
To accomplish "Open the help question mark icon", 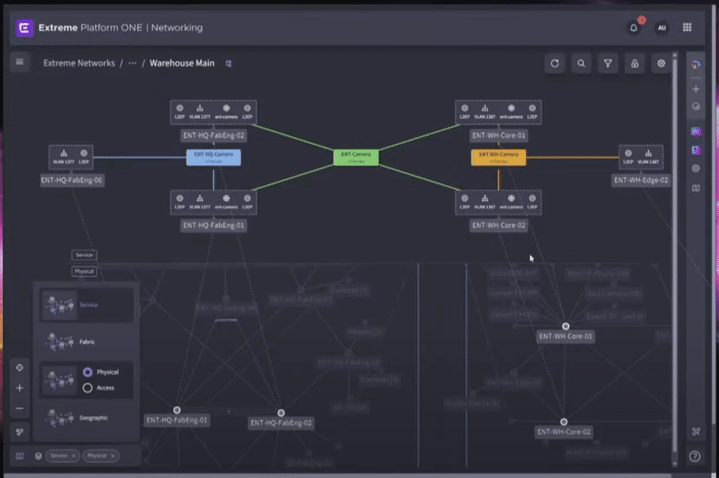I will point(695,456).
